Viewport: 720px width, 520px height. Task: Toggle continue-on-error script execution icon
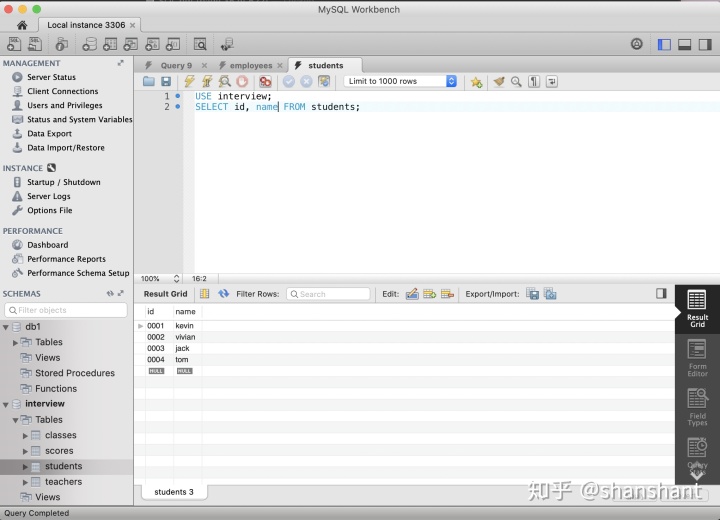tap(265, 82)
